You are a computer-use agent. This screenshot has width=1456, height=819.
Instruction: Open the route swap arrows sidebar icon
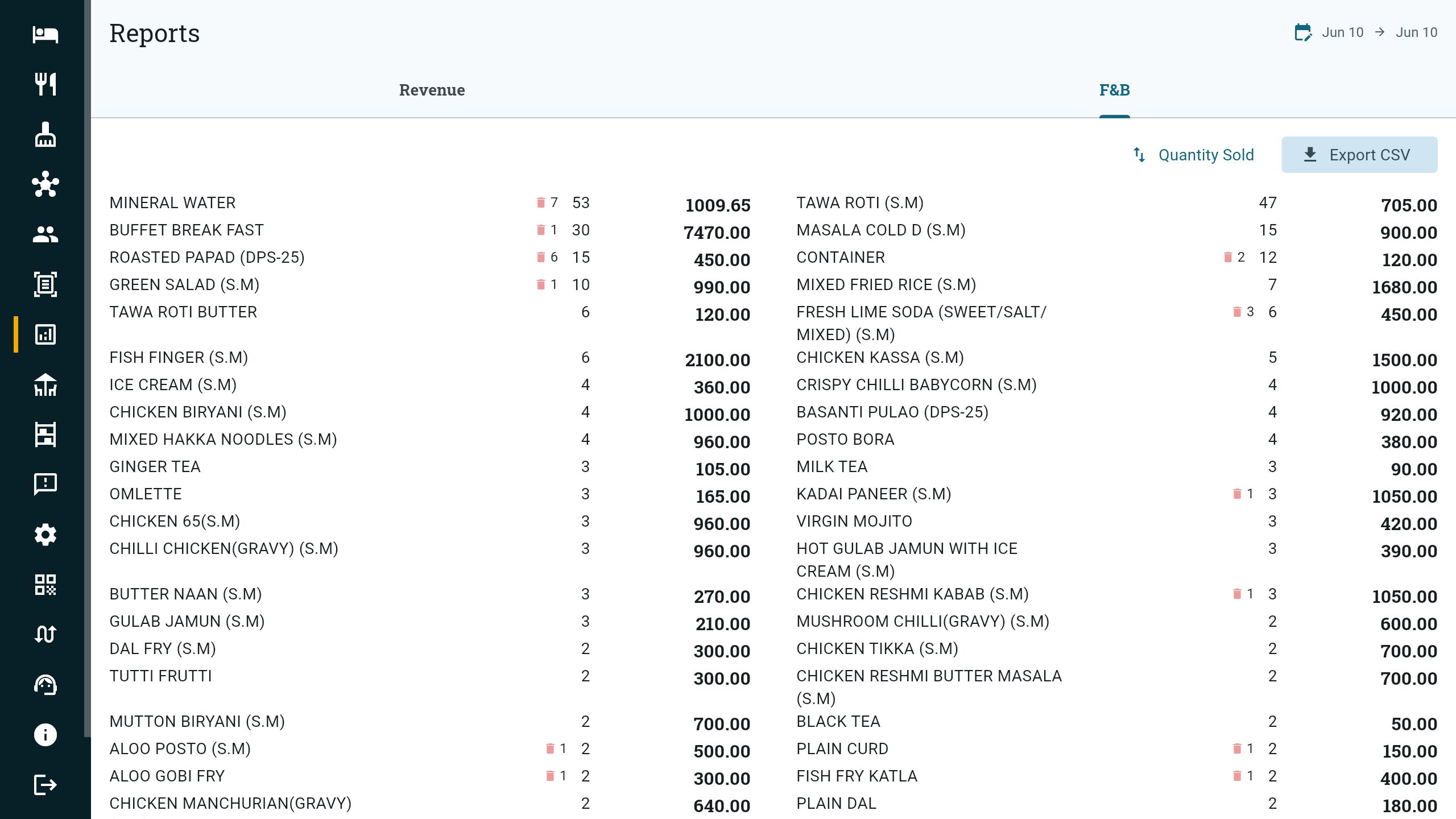(45, 635)
